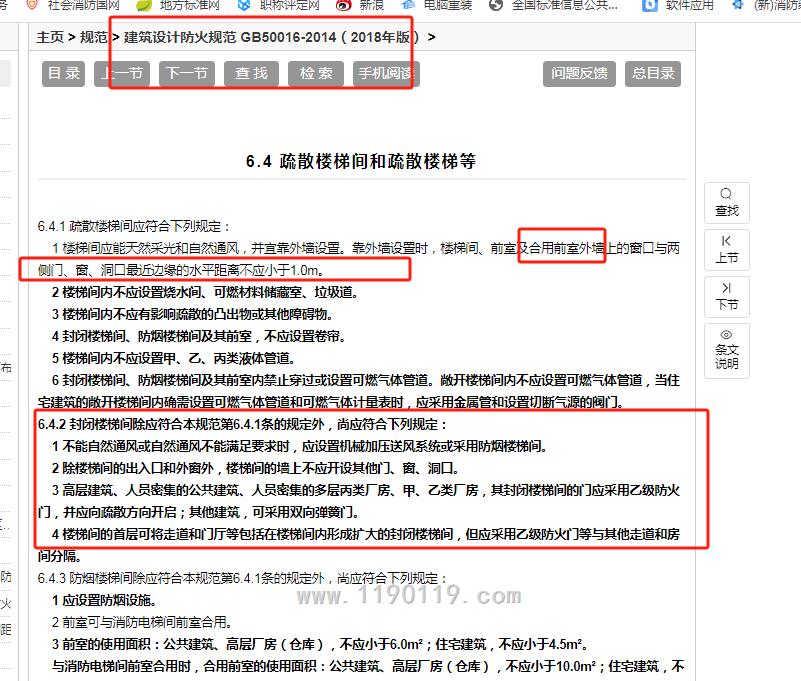Open the 全国标准信息公共 bookmark
The width and height of the screenshot is (801, 681).
click(496, 5)
